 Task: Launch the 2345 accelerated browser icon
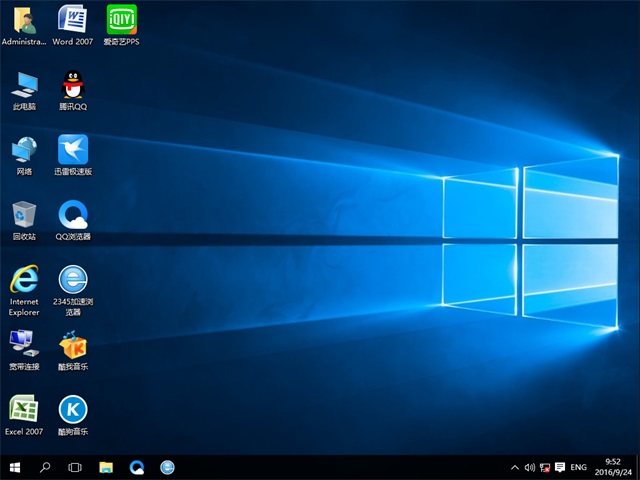pyautogui.click(x=72, y=279)
